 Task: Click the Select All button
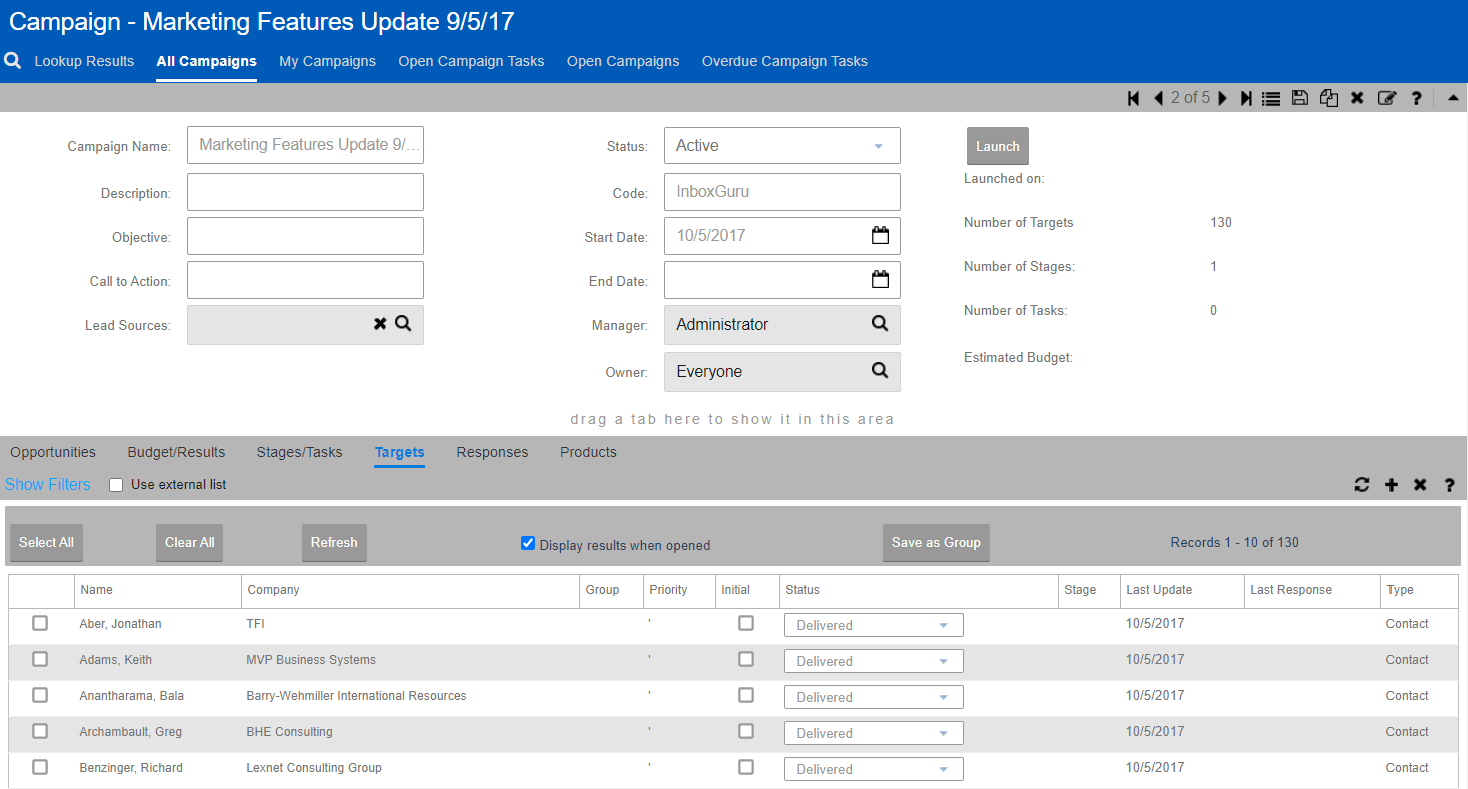tap(46, 543)
